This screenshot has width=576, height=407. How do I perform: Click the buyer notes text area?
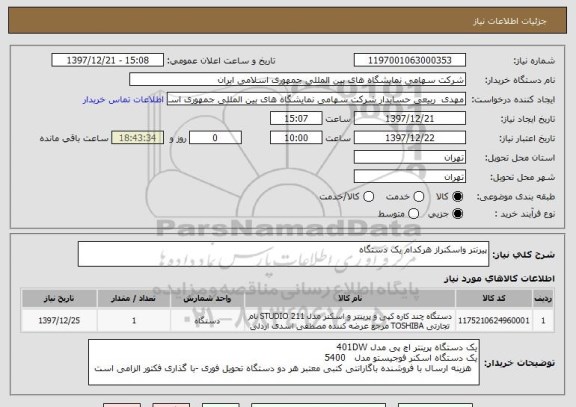[284, 362]
